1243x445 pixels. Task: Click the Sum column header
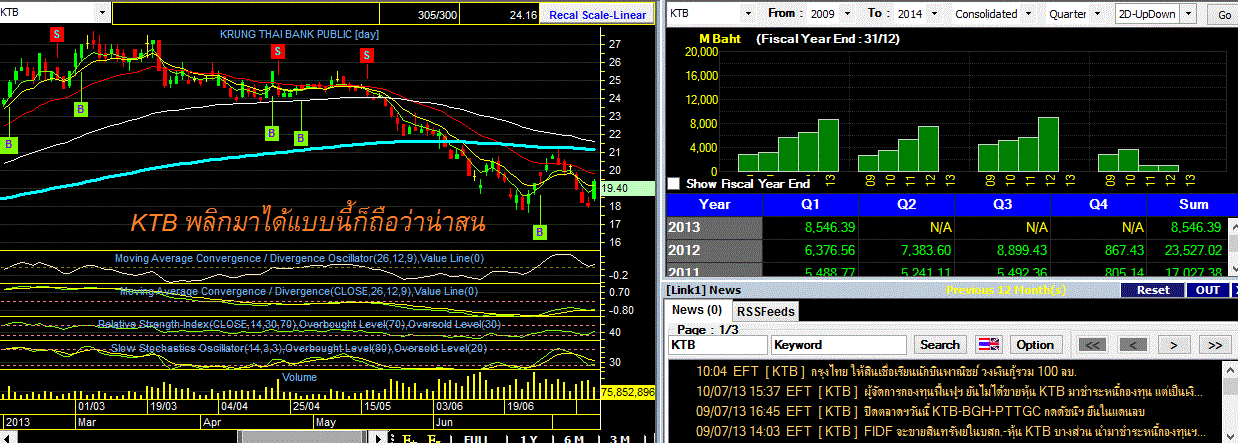pos(1192,205)
